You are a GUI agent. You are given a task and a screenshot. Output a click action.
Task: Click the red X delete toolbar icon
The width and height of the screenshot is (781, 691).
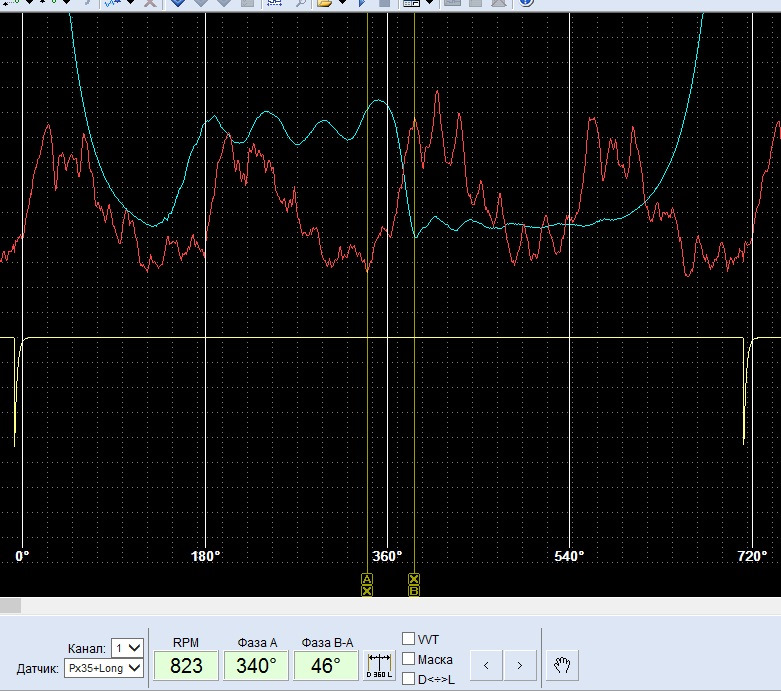(x=150, y=3)
